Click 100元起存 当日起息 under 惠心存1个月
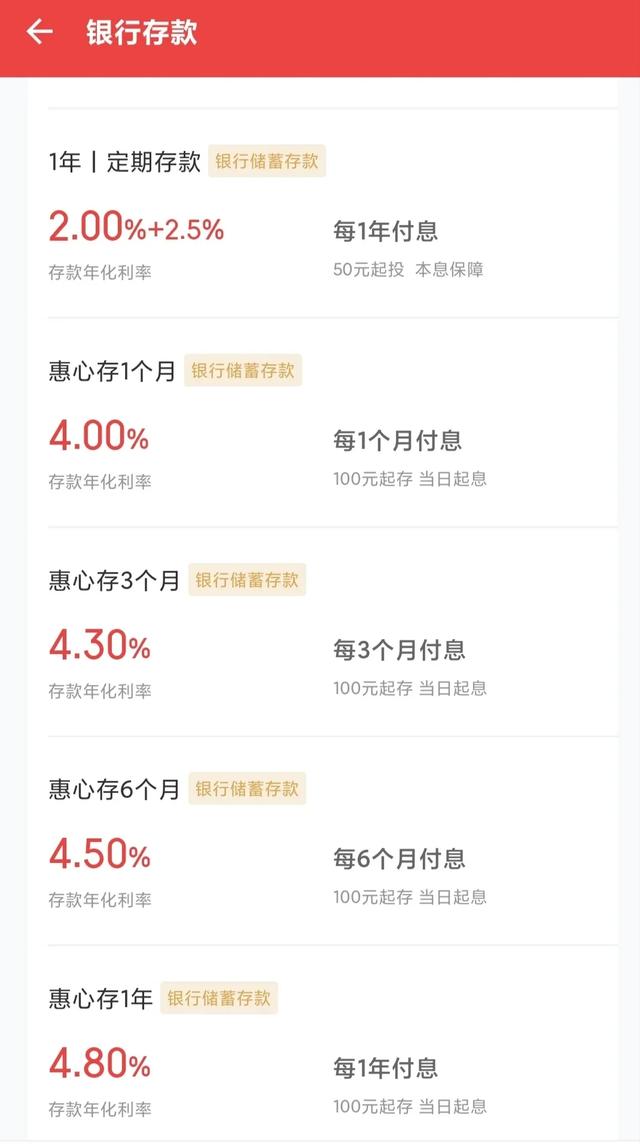 pos(411,476)
